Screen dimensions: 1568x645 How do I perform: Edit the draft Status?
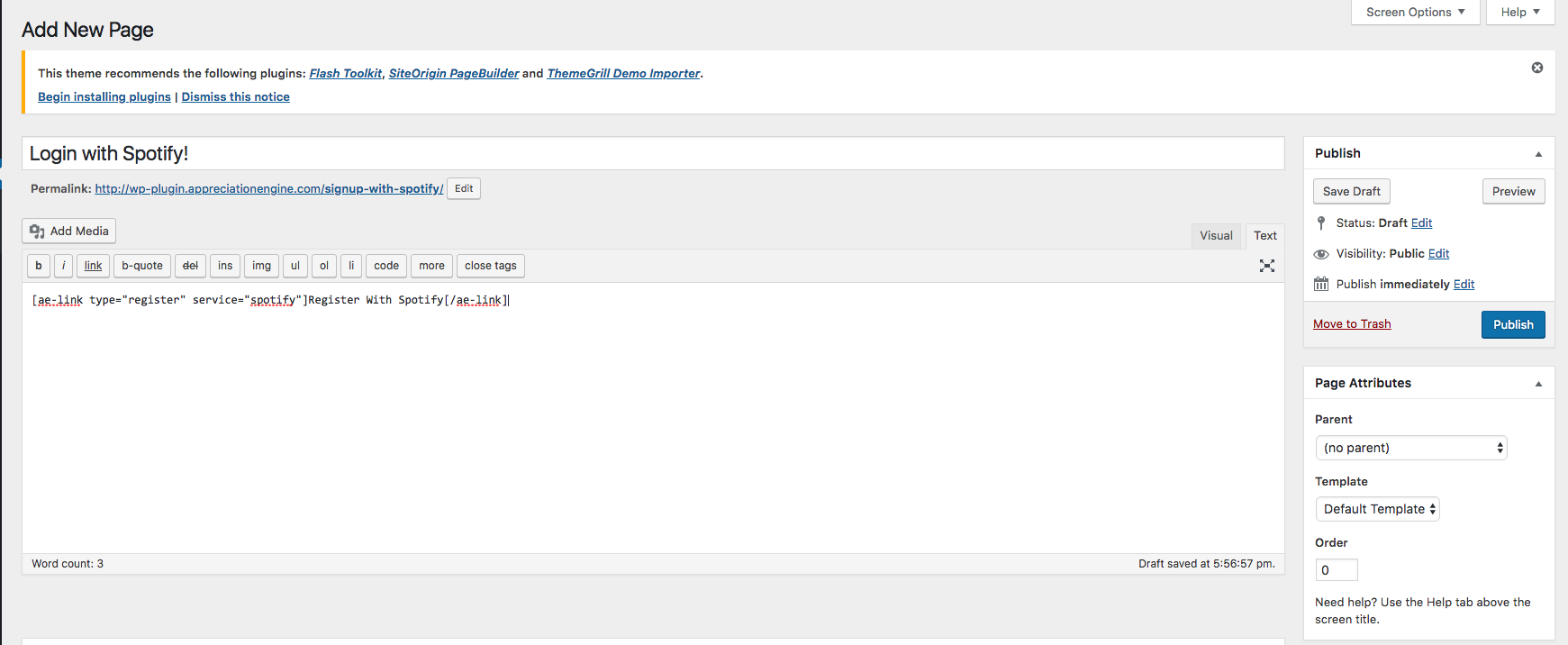click(x=1422, y=223)
